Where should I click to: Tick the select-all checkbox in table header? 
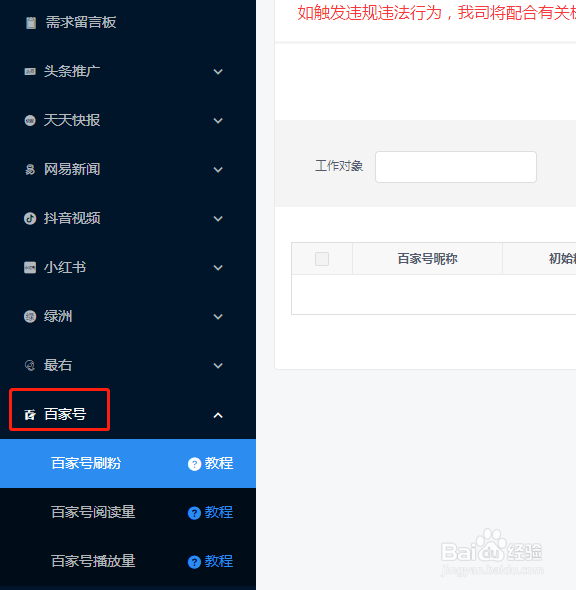pos(322,259)
